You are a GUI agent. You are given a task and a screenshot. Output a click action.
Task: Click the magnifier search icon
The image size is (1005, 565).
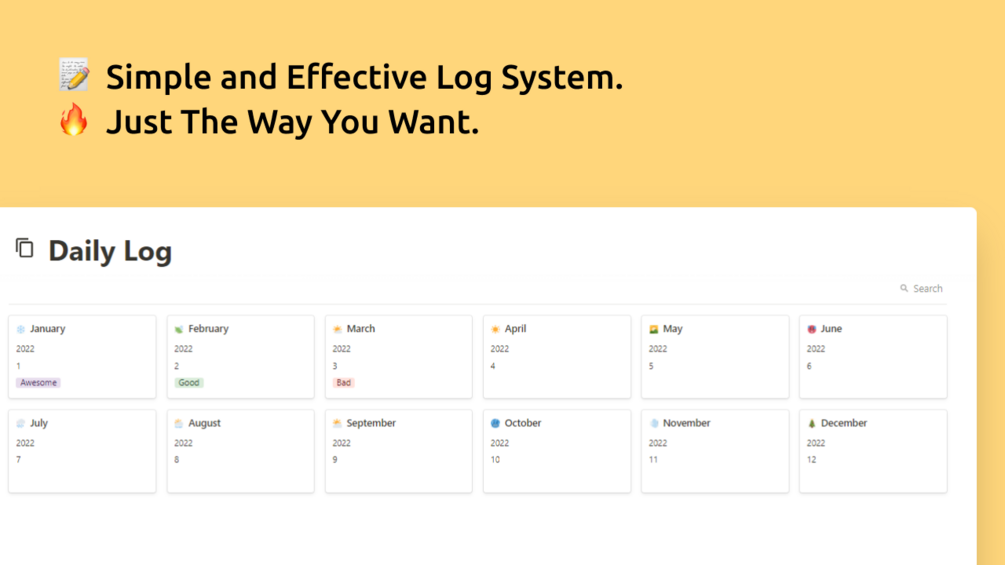(904, 288)
